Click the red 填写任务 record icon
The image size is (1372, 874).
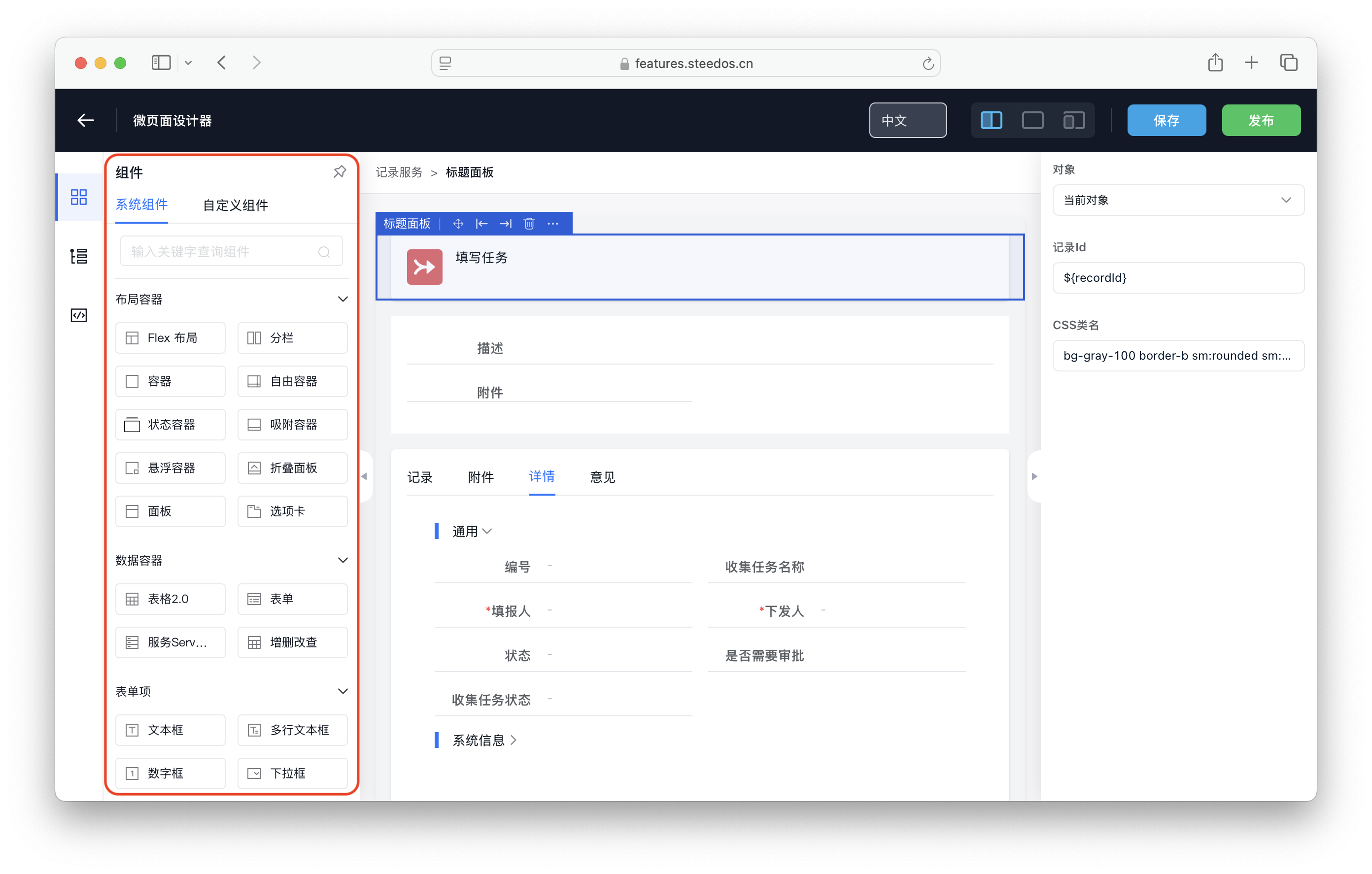(424, 267)
